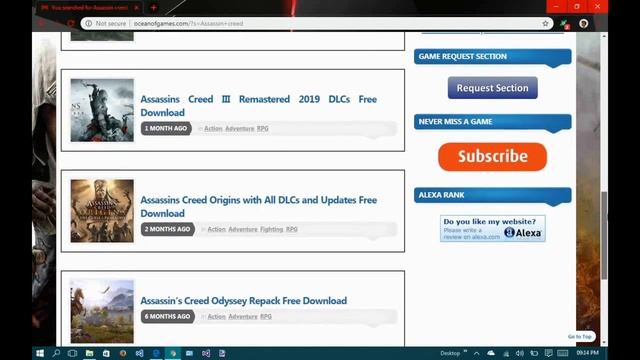Click RPG tag under Creed III Remastered

pos(262,129)
